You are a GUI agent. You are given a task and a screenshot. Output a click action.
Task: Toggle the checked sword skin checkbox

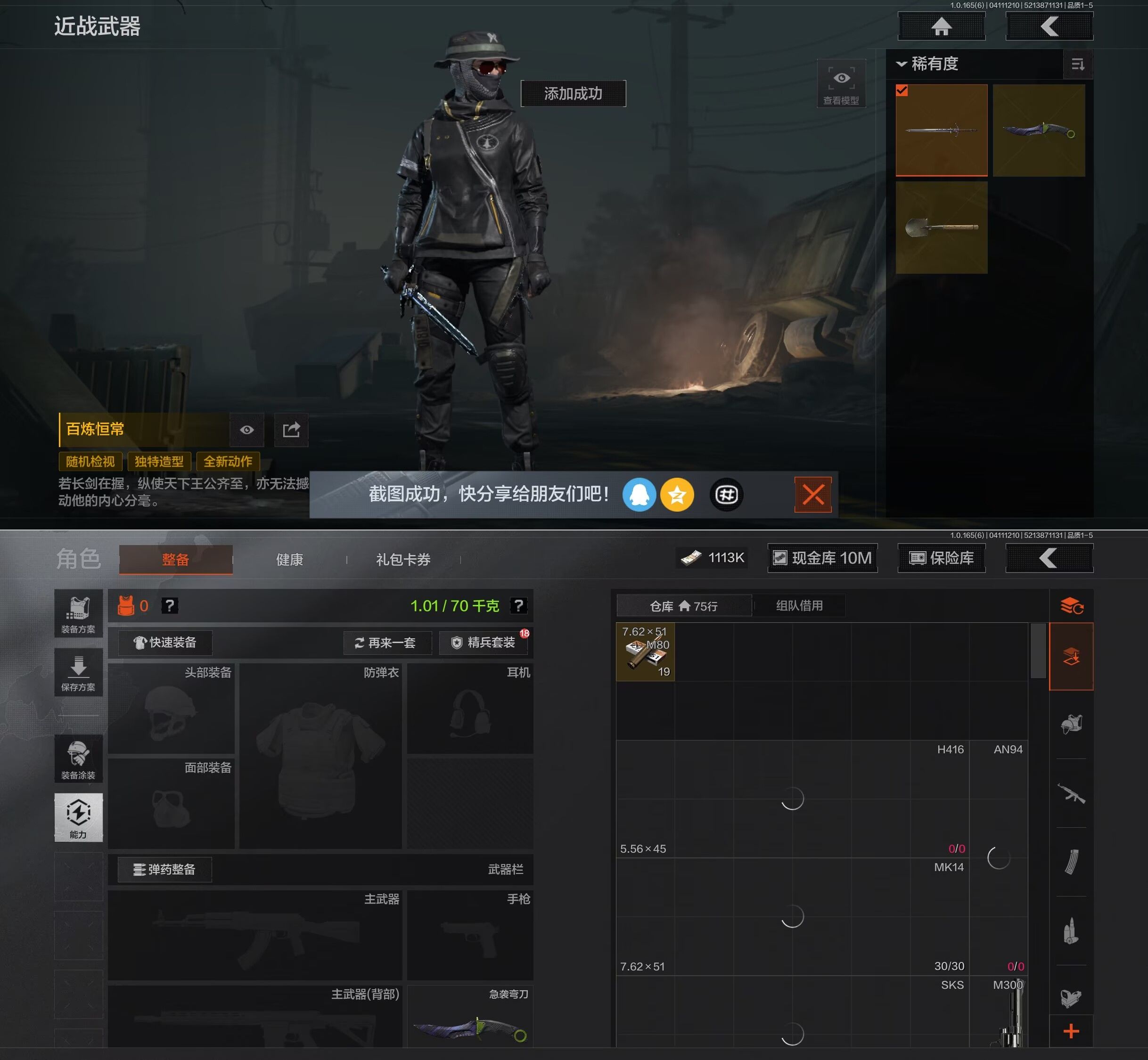coord(902,90)
